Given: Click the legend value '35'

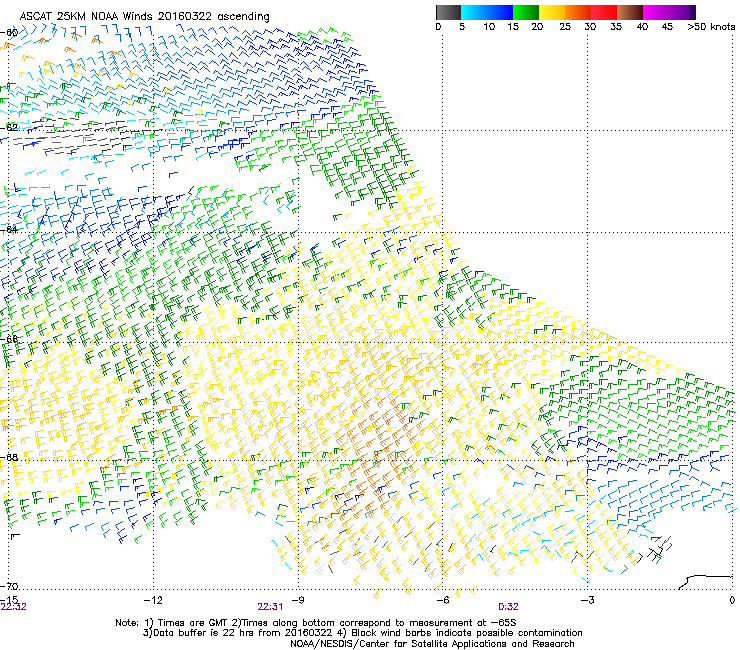Looking at the screenshot, I should [x=616, y=26].
